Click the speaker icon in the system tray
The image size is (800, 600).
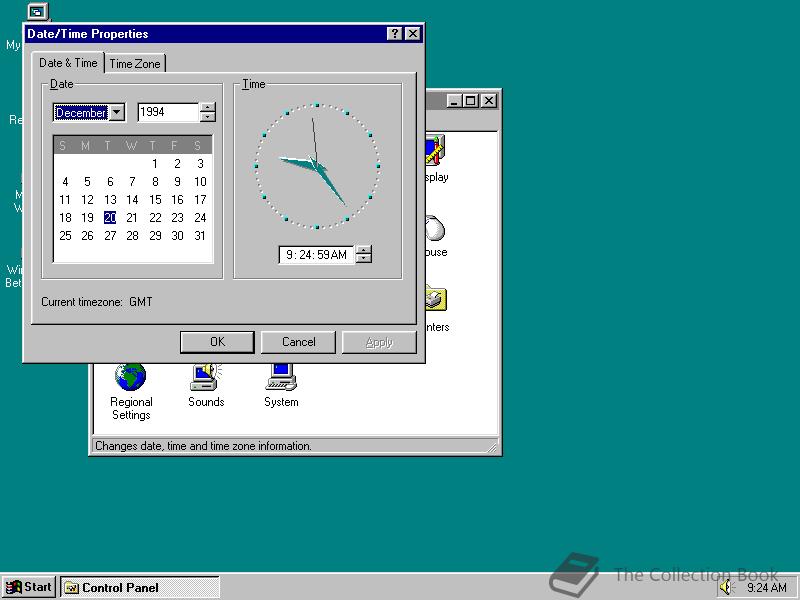(x=726, y=587)
